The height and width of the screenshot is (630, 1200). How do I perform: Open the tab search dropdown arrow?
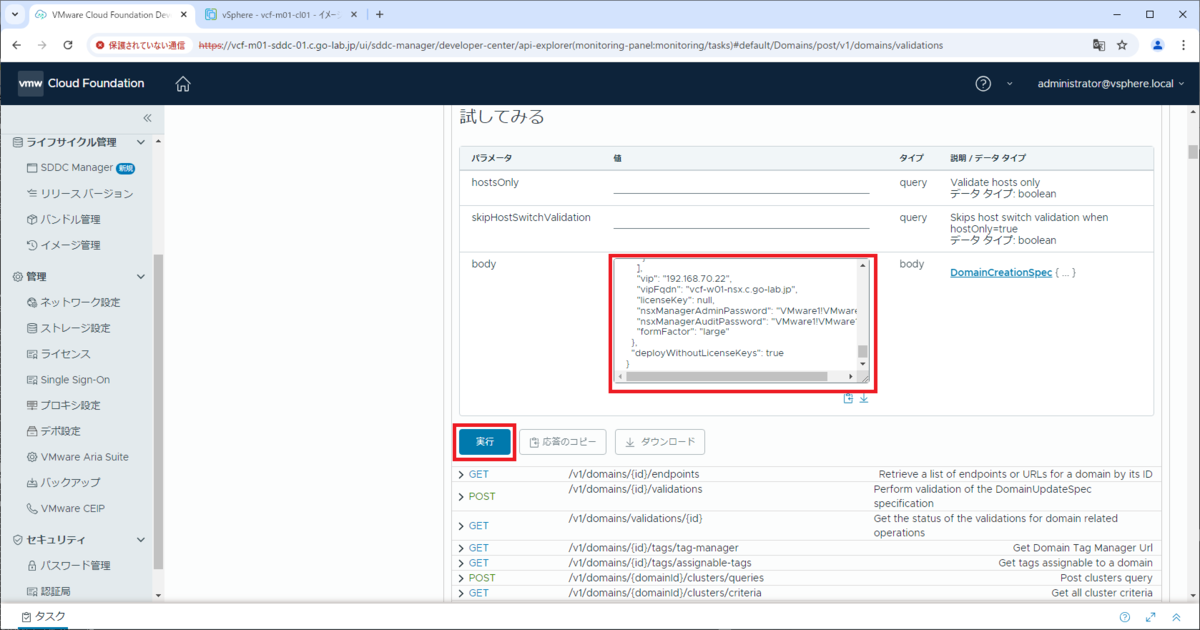(13, 15)
